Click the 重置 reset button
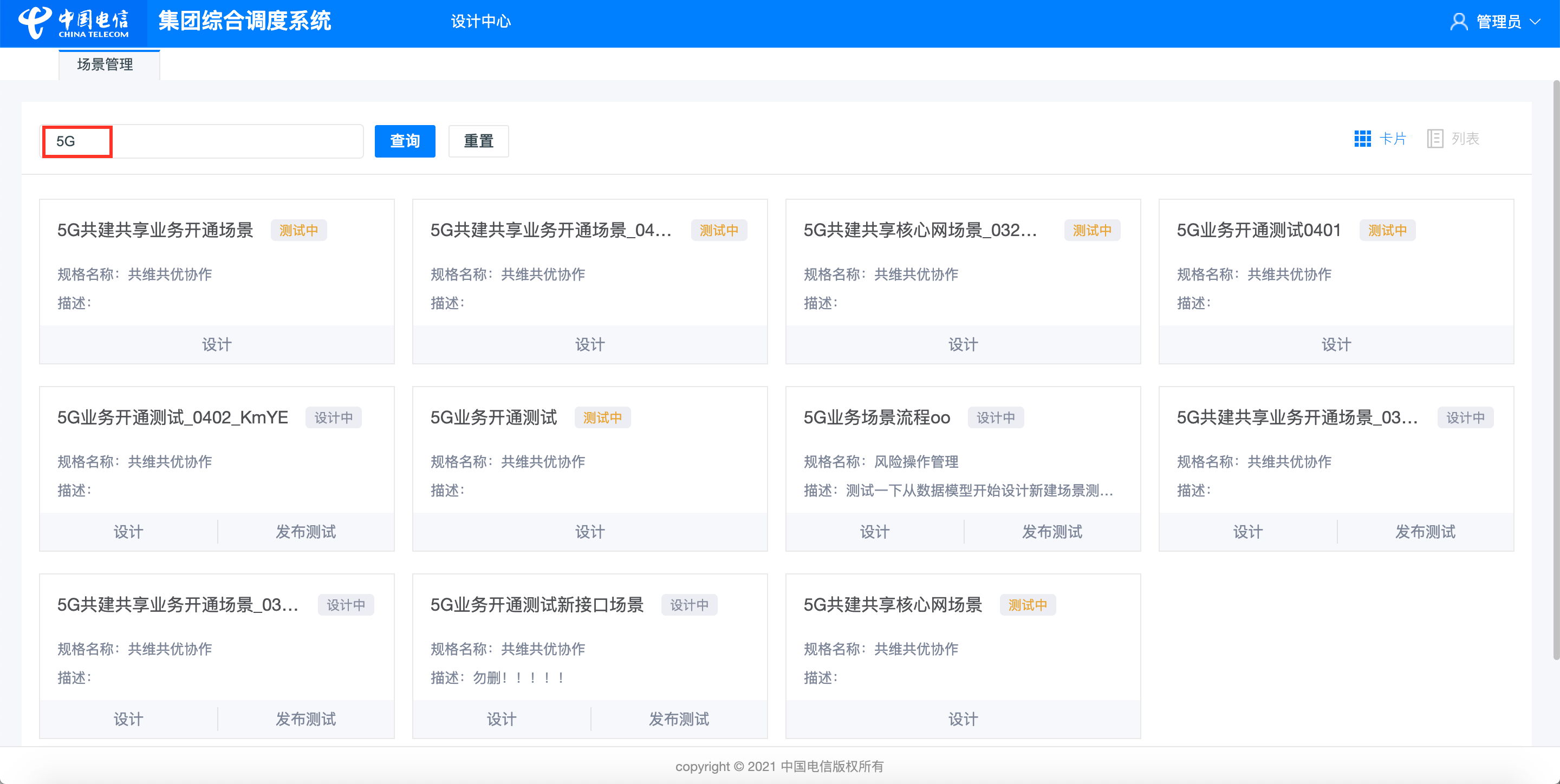Screen dimensions: 1560x784 tap(478, 141)
